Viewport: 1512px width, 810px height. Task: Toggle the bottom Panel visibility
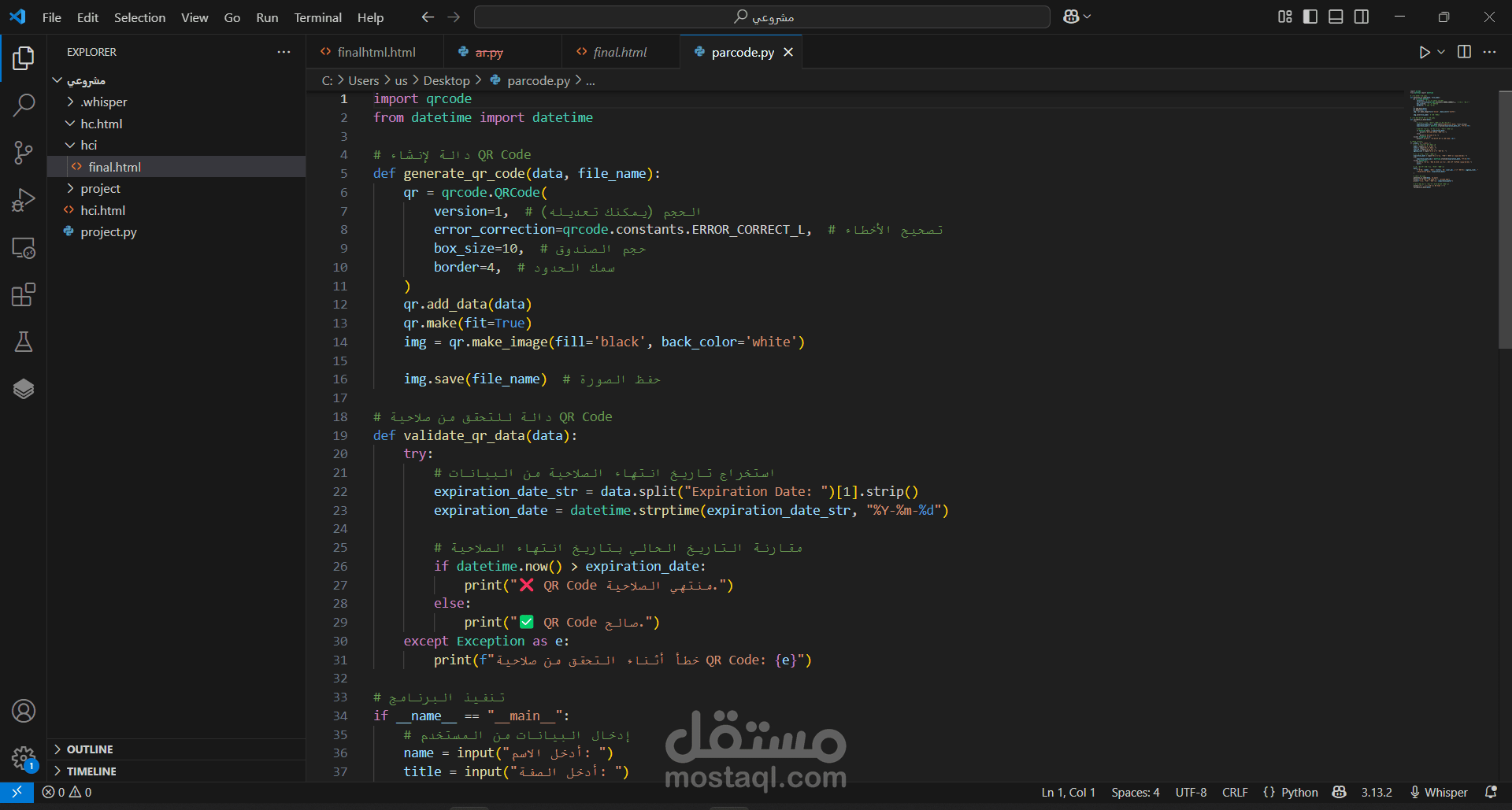1336,17
